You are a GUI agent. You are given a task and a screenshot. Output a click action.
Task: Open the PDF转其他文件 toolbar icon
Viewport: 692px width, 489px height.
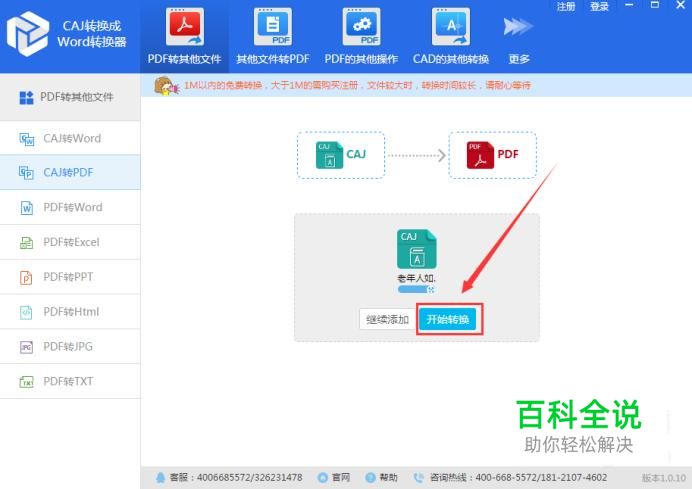click(x=184, y=27)
